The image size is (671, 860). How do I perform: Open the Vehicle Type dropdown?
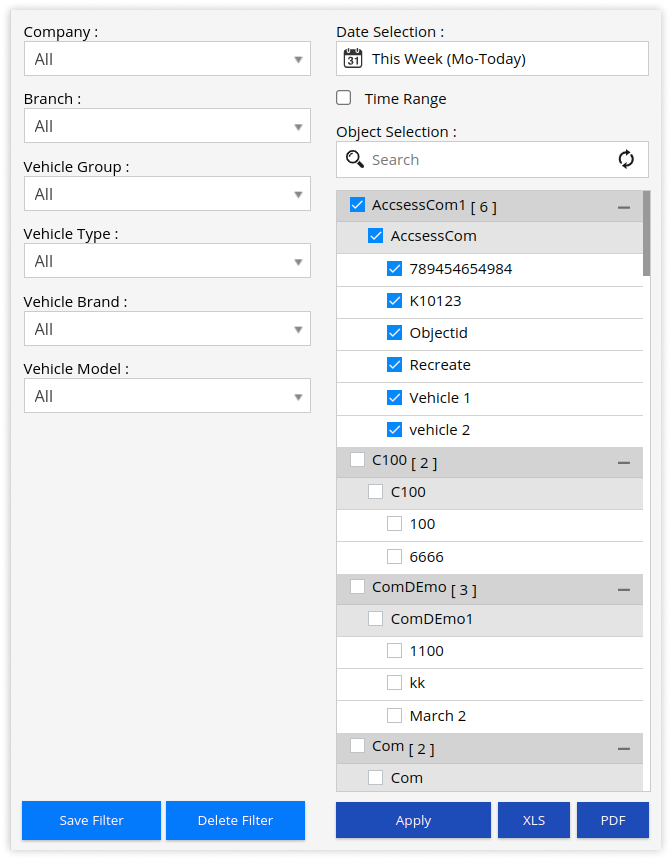click(x=167, y=261)
